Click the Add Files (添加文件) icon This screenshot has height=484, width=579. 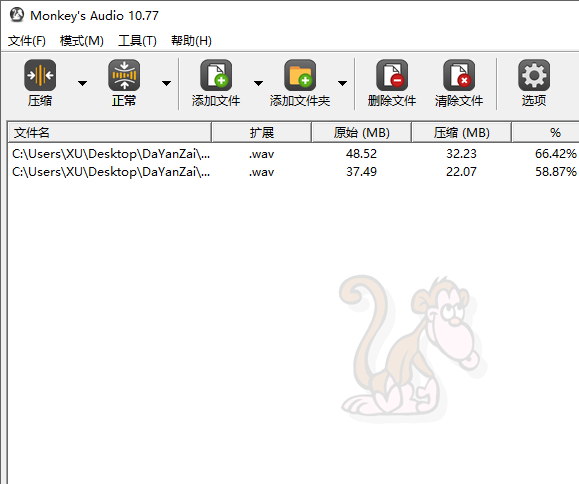click(x=216, y=75)
